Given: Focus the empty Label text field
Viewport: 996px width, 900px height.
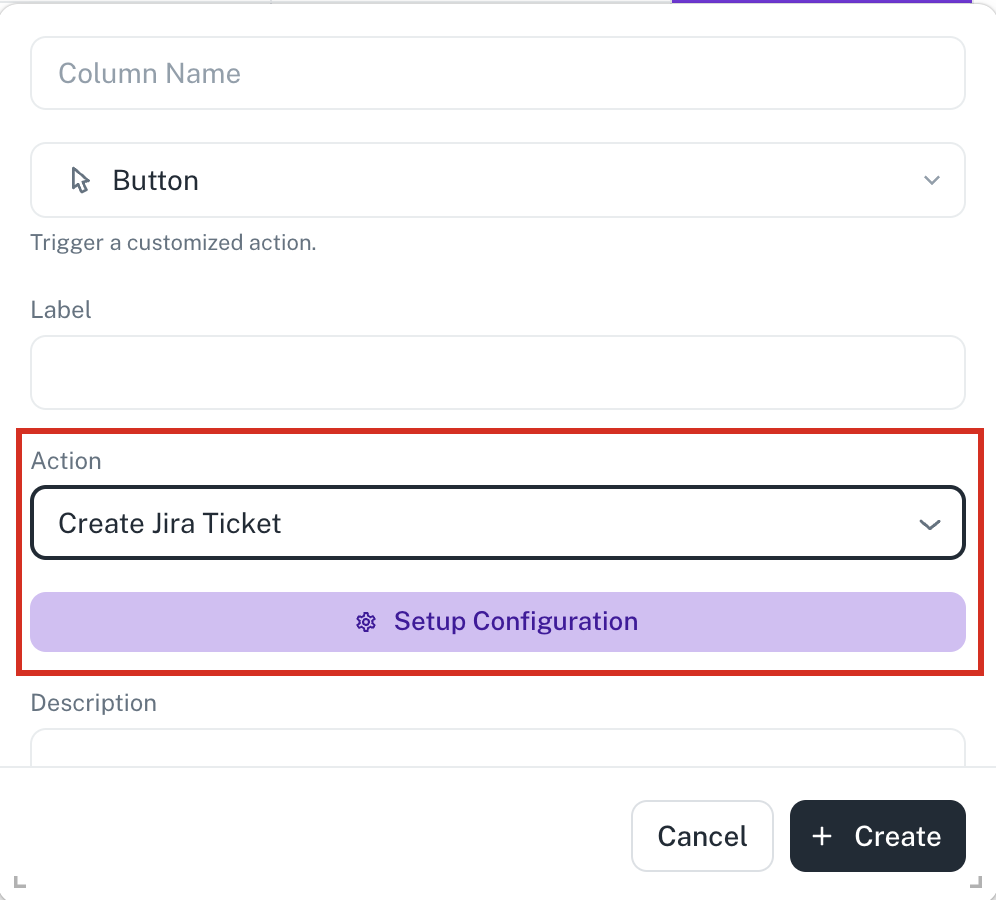Looking at the screenshot, I should (498, 372).
